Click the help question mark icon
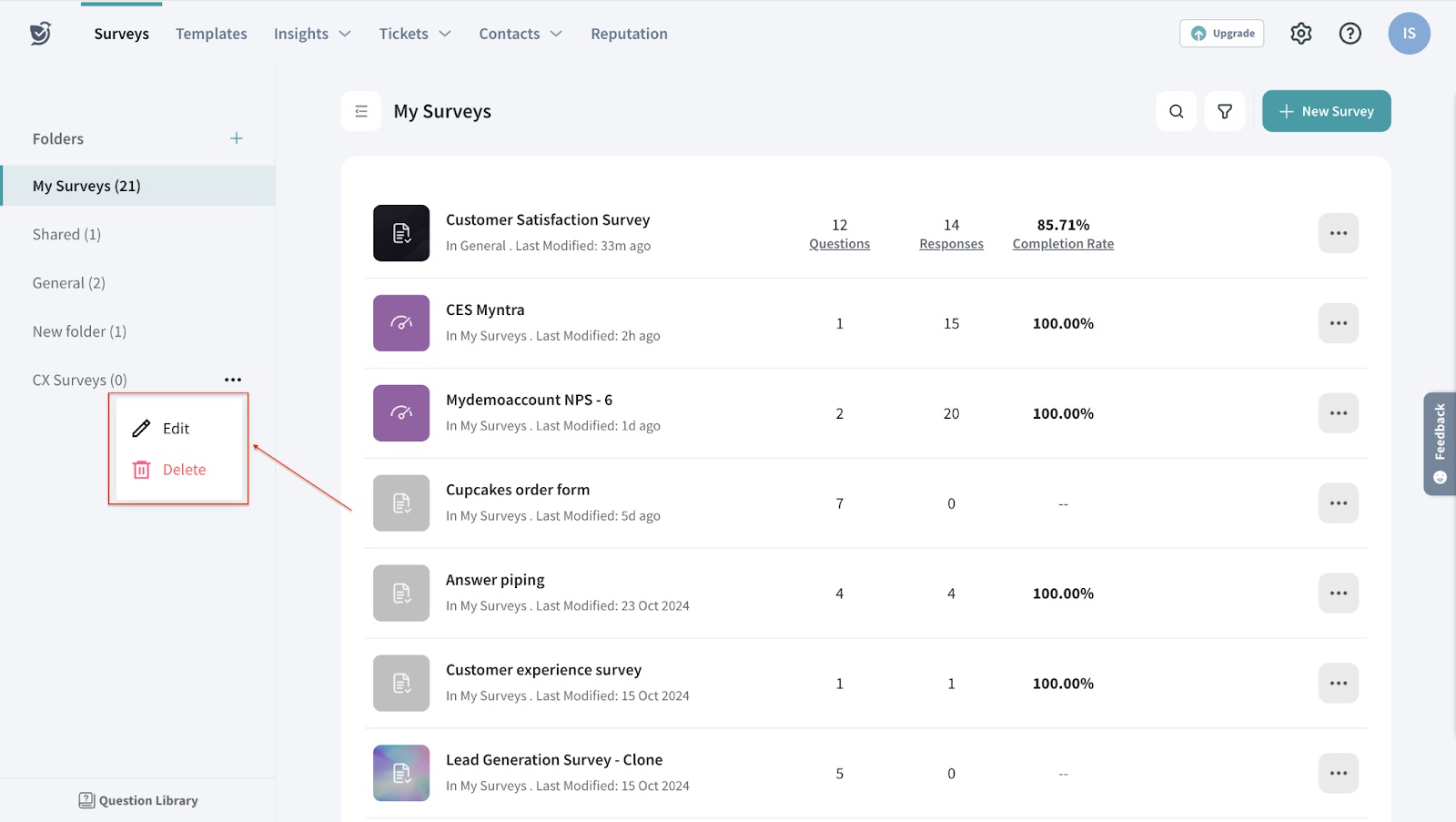The image size is (1456, 822). (x=1350, y=34)
